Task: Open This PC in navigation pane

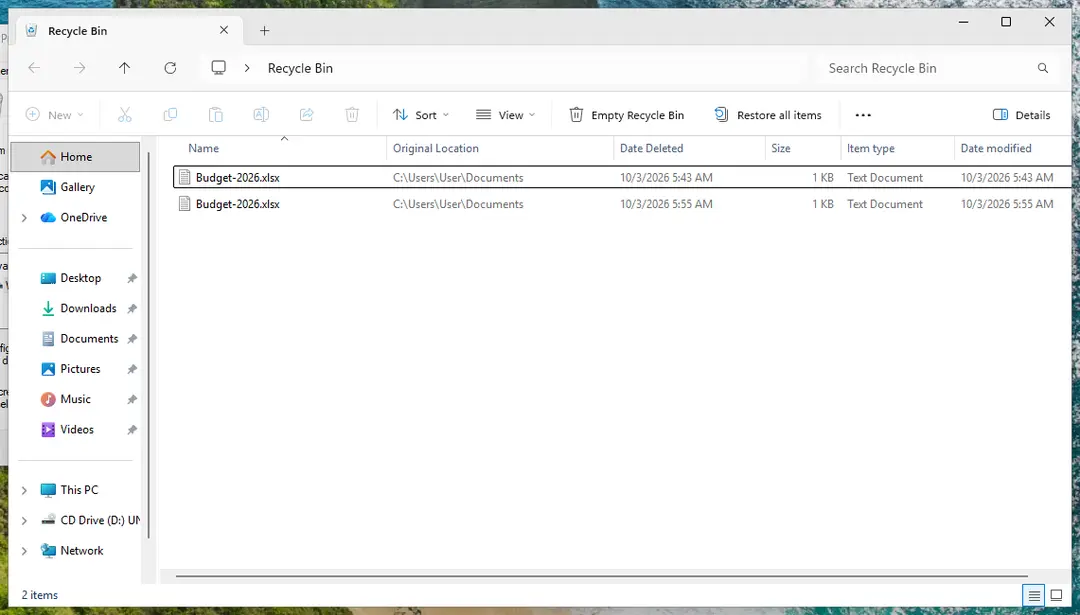Action: [79, 490]
